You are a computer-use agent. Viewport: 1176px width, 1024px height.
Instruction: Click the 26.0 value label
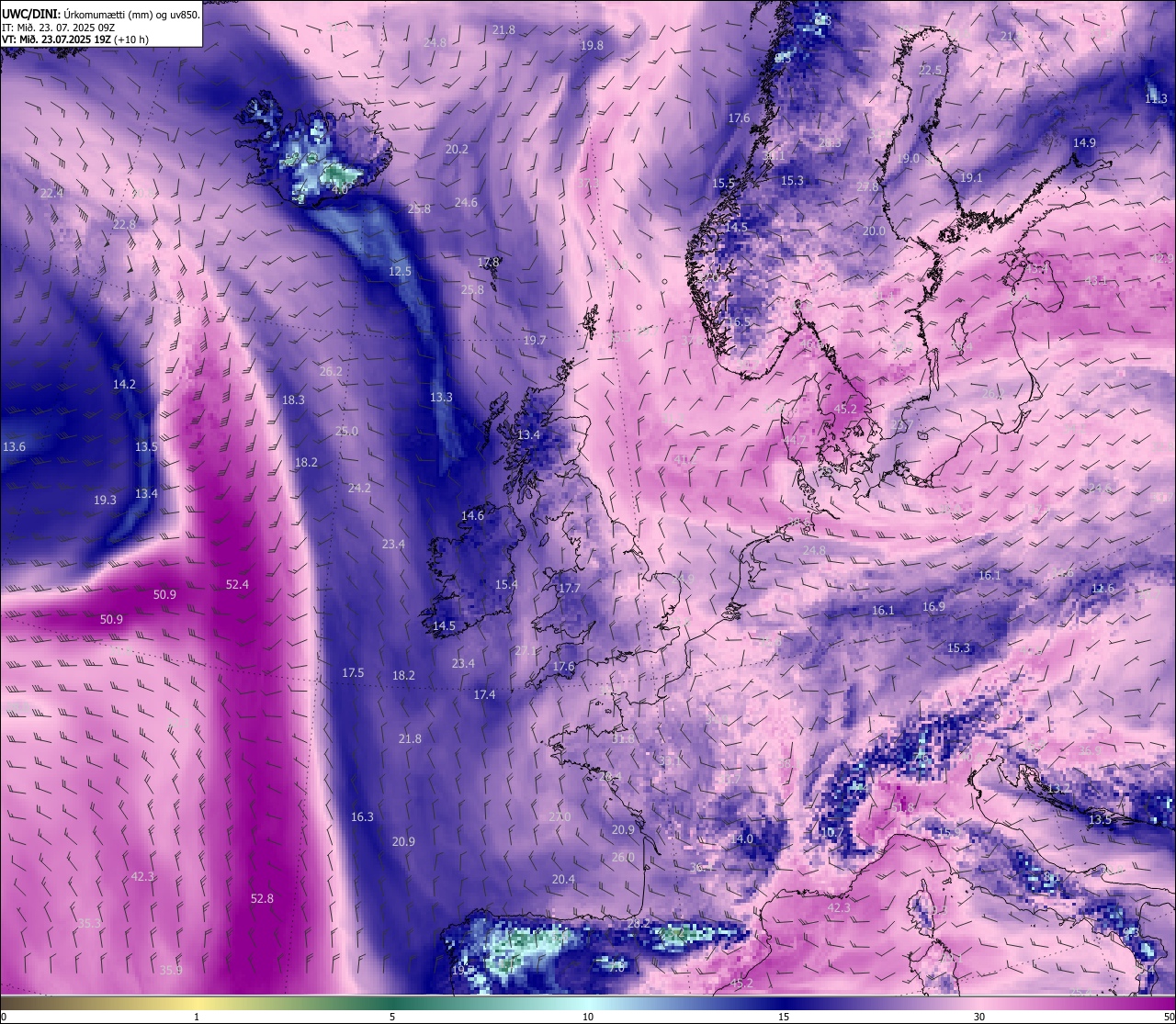pyautogui.click(x=623, y=857)
